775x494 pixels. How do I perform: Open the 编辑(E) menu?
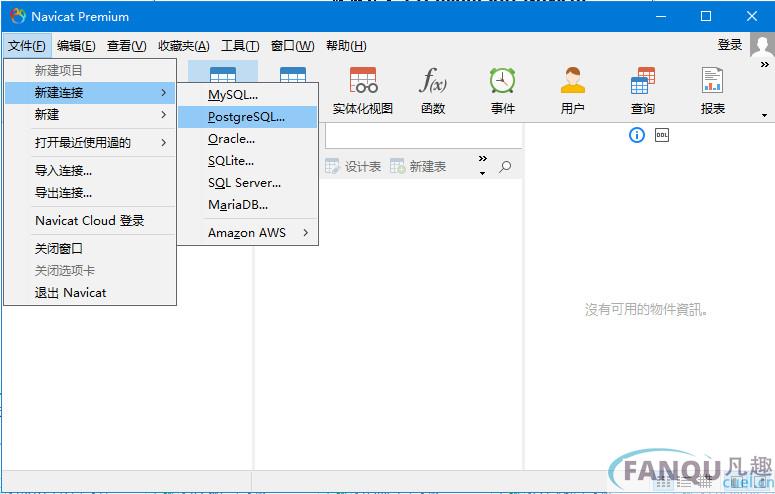click(76, 46)
